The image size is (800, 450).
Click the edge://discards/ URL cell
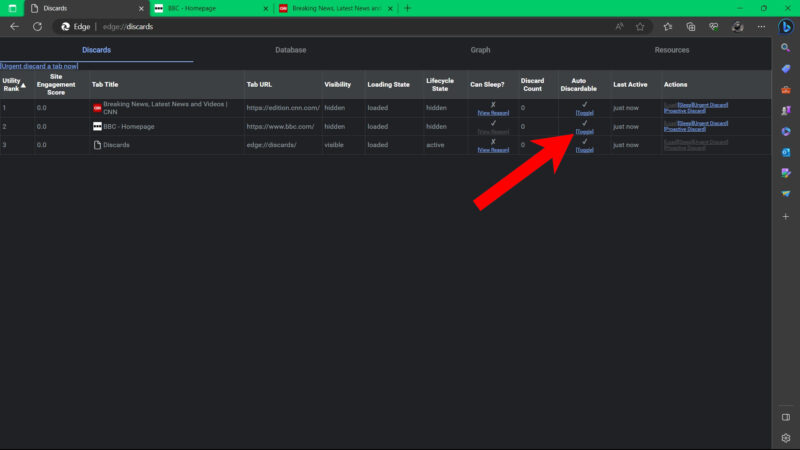click(271, 145)
